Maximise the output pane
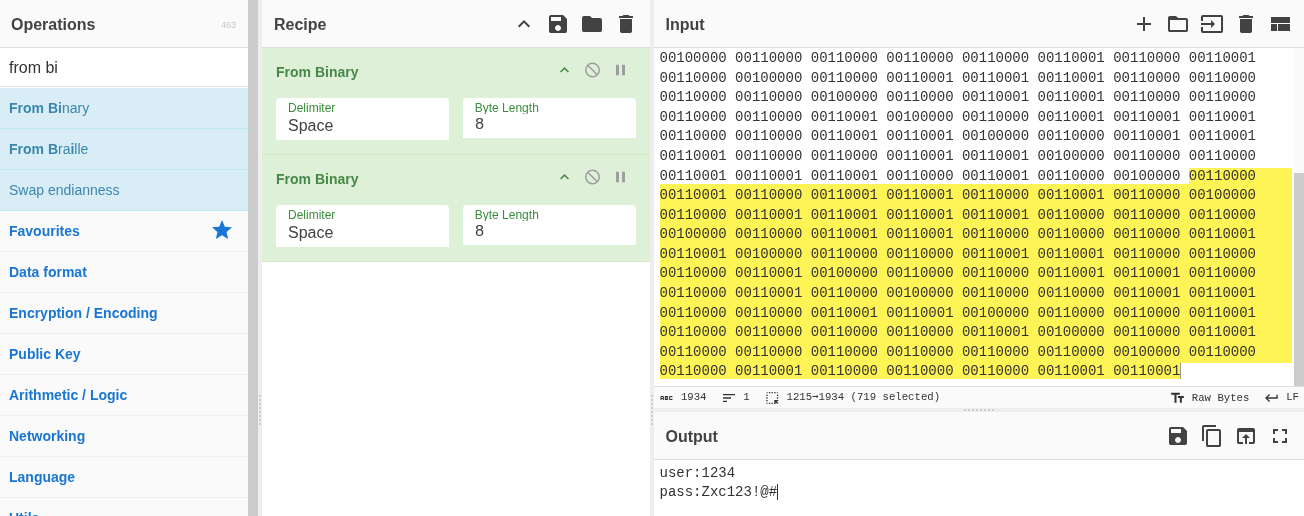Screen dimensions: 1304x516 pyautogui.click(x=1280, y=436)
